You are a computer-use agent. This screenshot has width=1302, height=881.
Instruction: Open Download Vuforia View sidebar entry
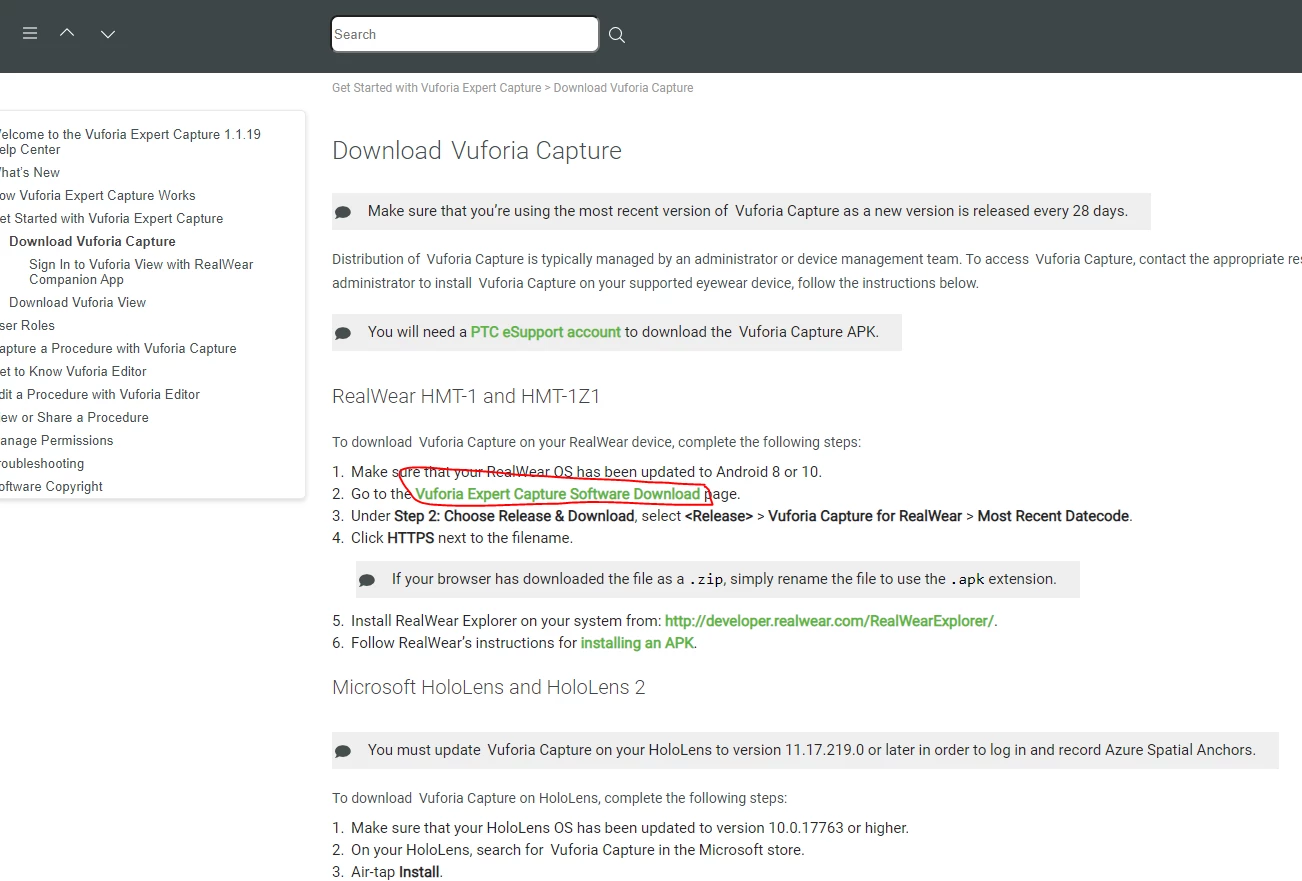[x=77, y=302]
